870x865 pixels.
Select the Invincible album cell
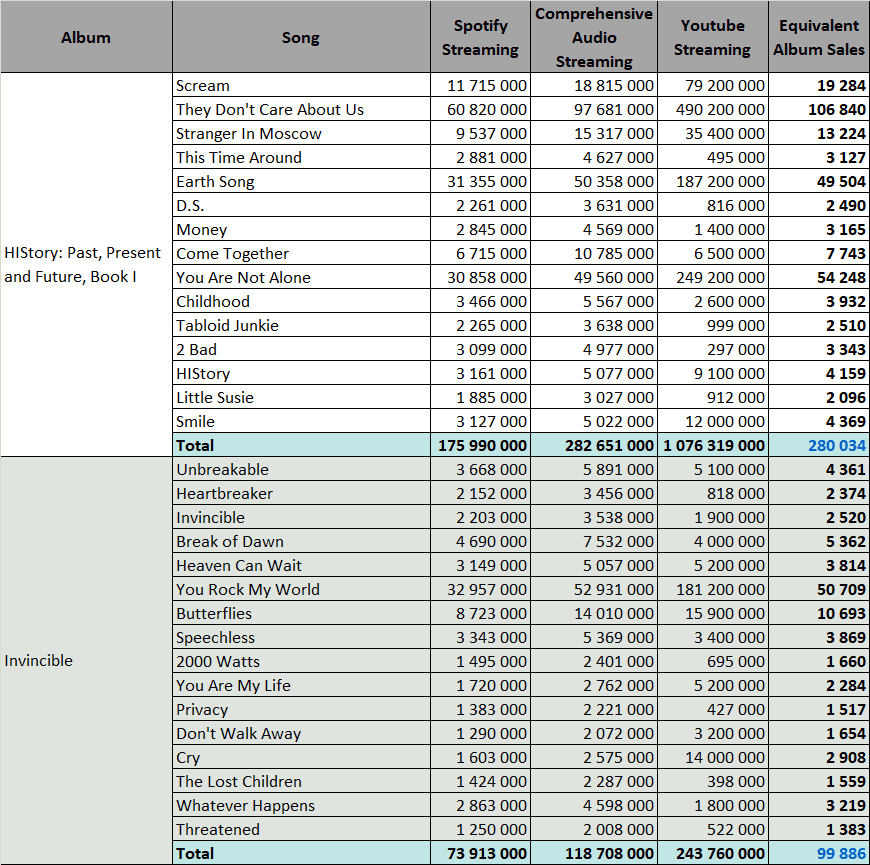pos(86,660)
